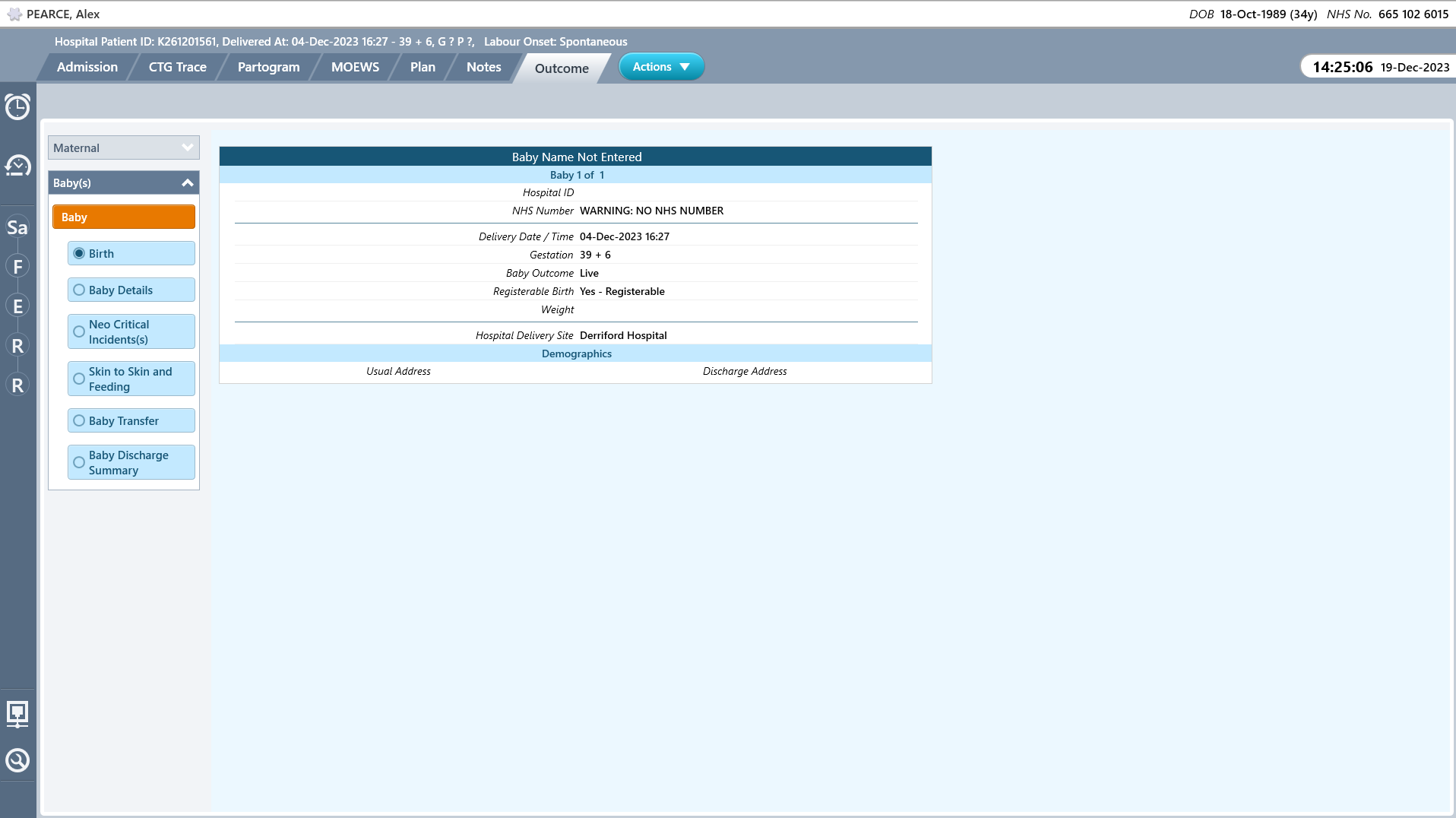
Task: Switch to the Notes tab
Action: point(484,67)
